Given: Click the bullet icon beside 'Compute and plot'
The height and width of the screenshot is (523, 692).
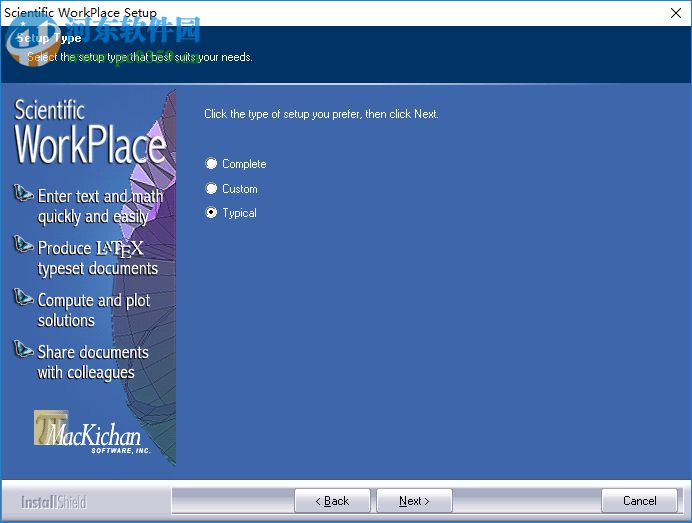Looking at the screenshot, I should point(23,297).
